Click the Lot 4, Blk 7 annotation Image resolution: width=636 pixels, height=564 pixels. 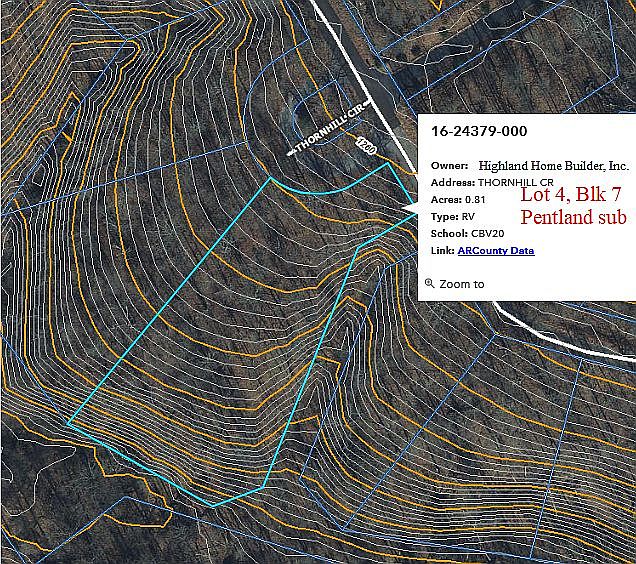point(571,194)
